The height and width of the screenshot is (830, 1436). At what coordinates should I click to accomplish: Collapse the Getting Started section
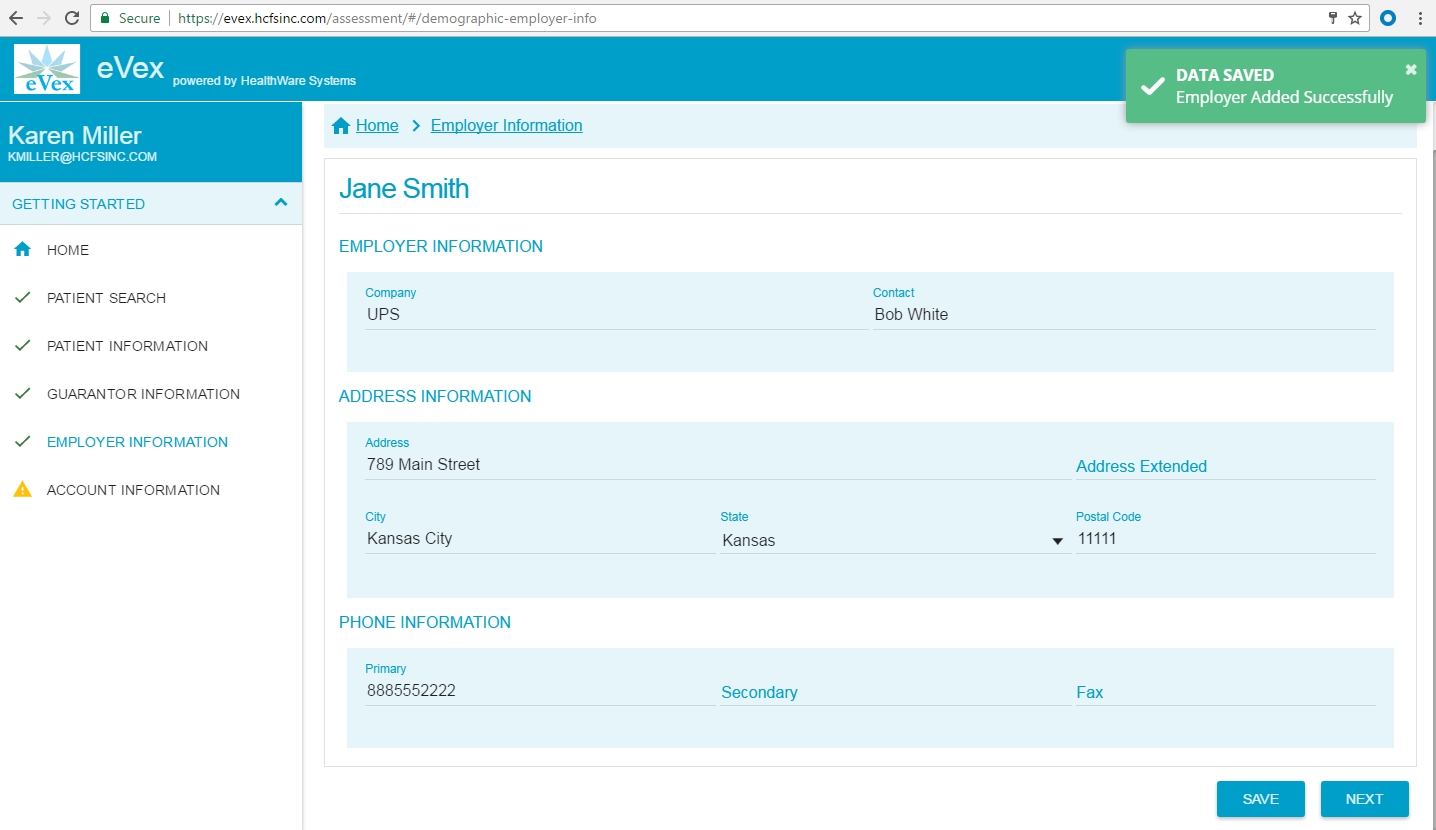pos(281,203)
